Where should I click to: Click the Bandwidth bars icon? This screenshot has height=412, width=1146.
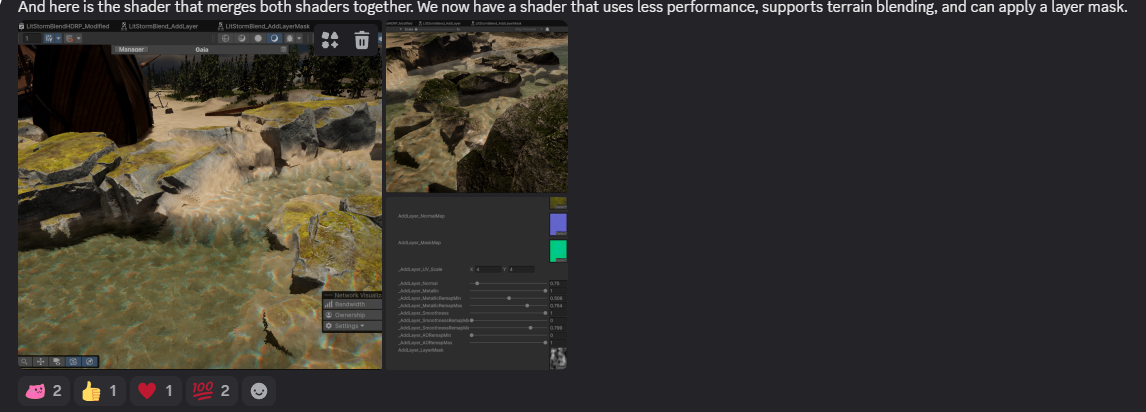329,304
